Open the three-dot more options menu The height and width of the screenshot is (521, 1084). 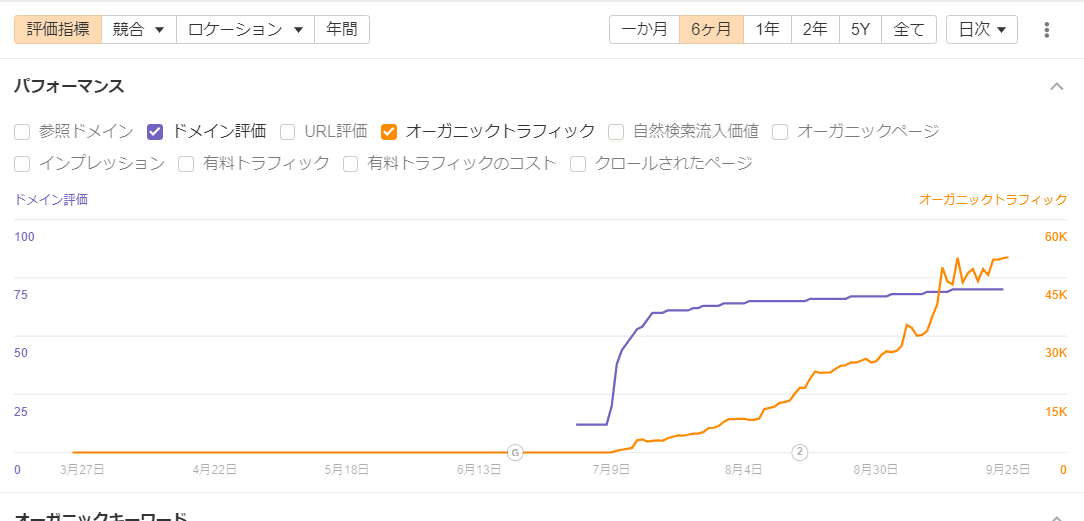pyautogui.click(x=1047, y=30)
